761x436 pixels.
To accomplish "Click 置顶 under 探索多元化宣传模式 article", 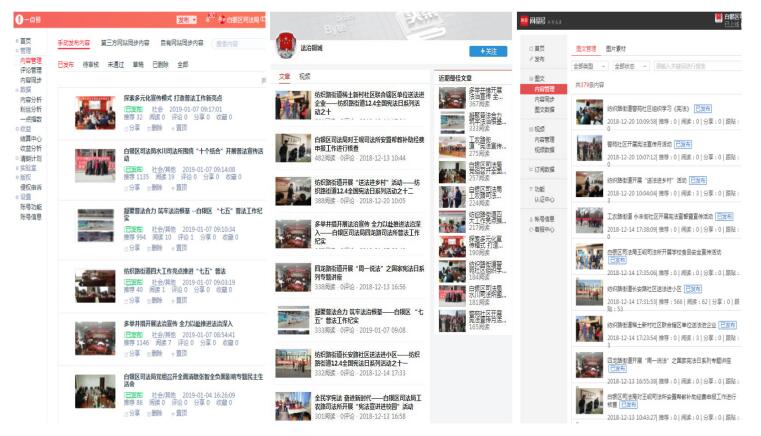I will click(179, 128).
